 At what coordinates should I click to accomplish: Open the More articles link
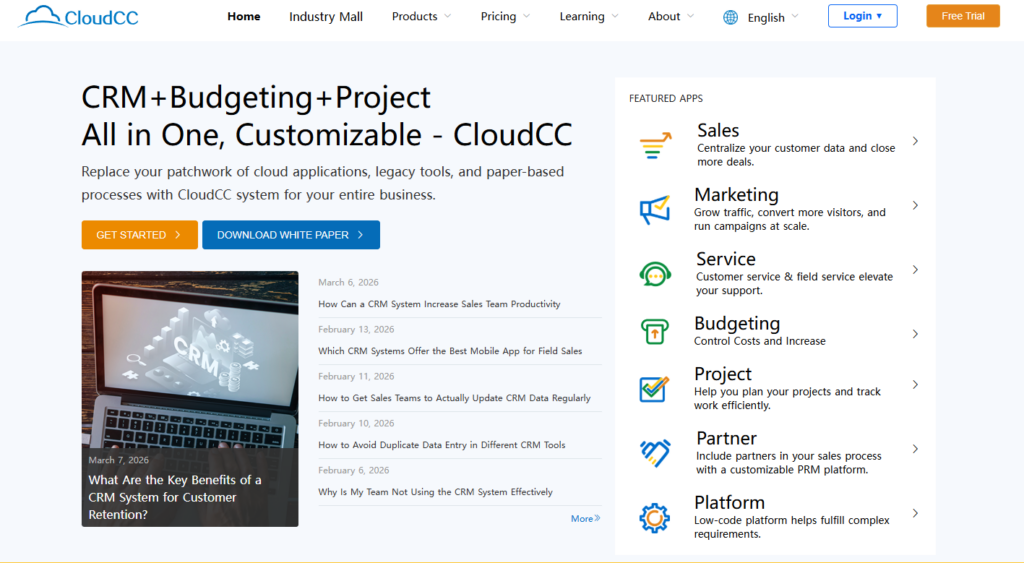585,518
